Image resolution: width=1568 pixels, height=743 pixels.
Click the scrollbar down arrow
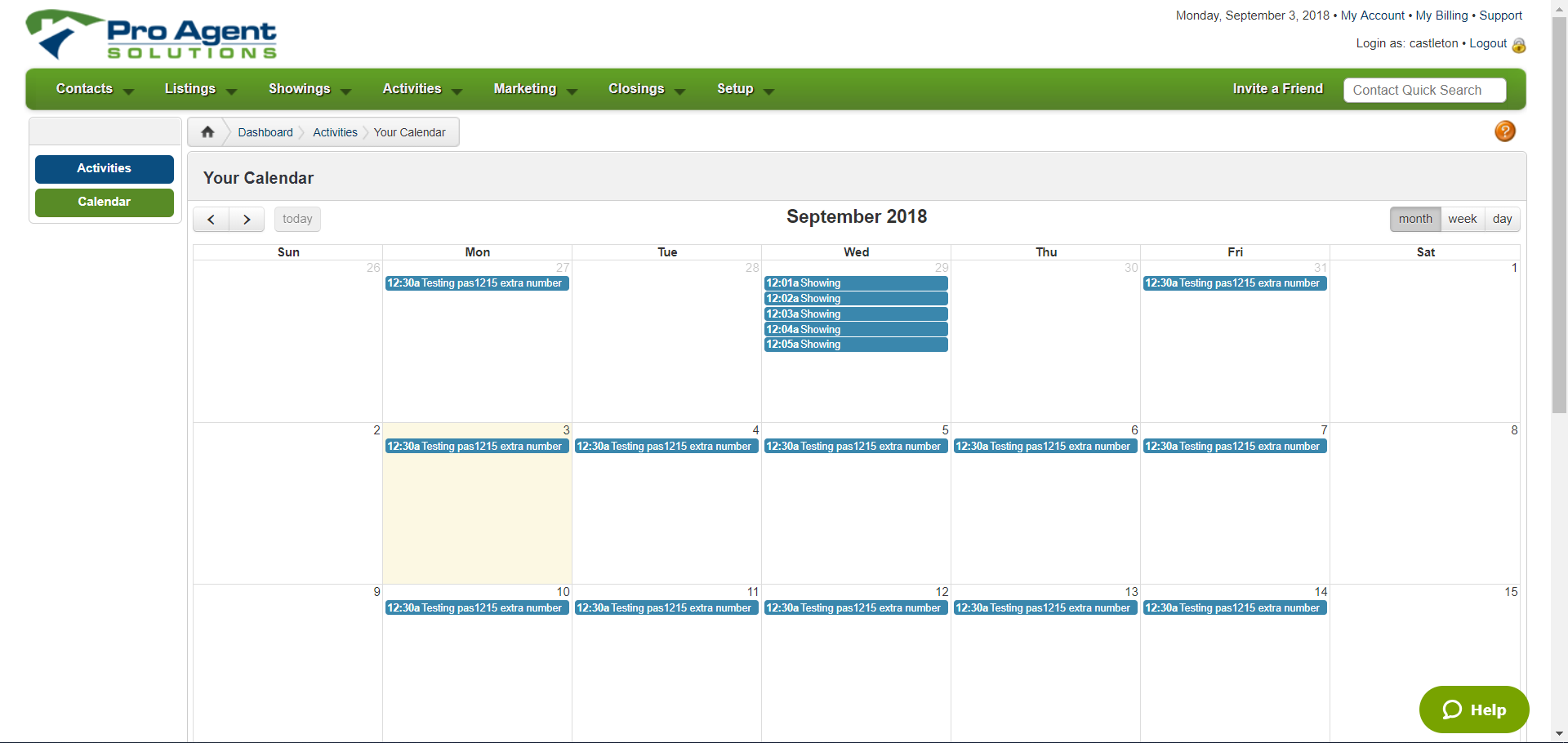1560,734
